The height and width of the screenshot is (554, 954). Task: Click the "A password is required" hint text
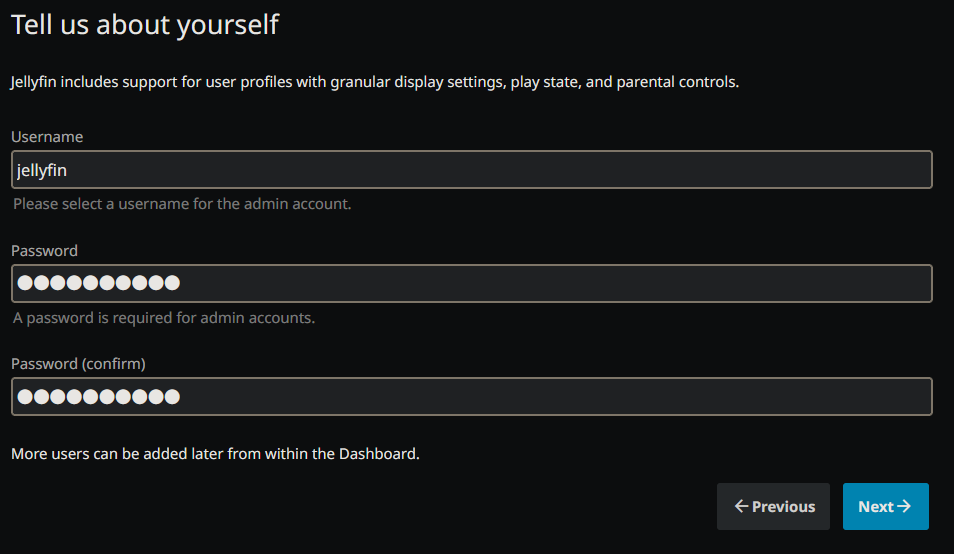coord(164,318)
